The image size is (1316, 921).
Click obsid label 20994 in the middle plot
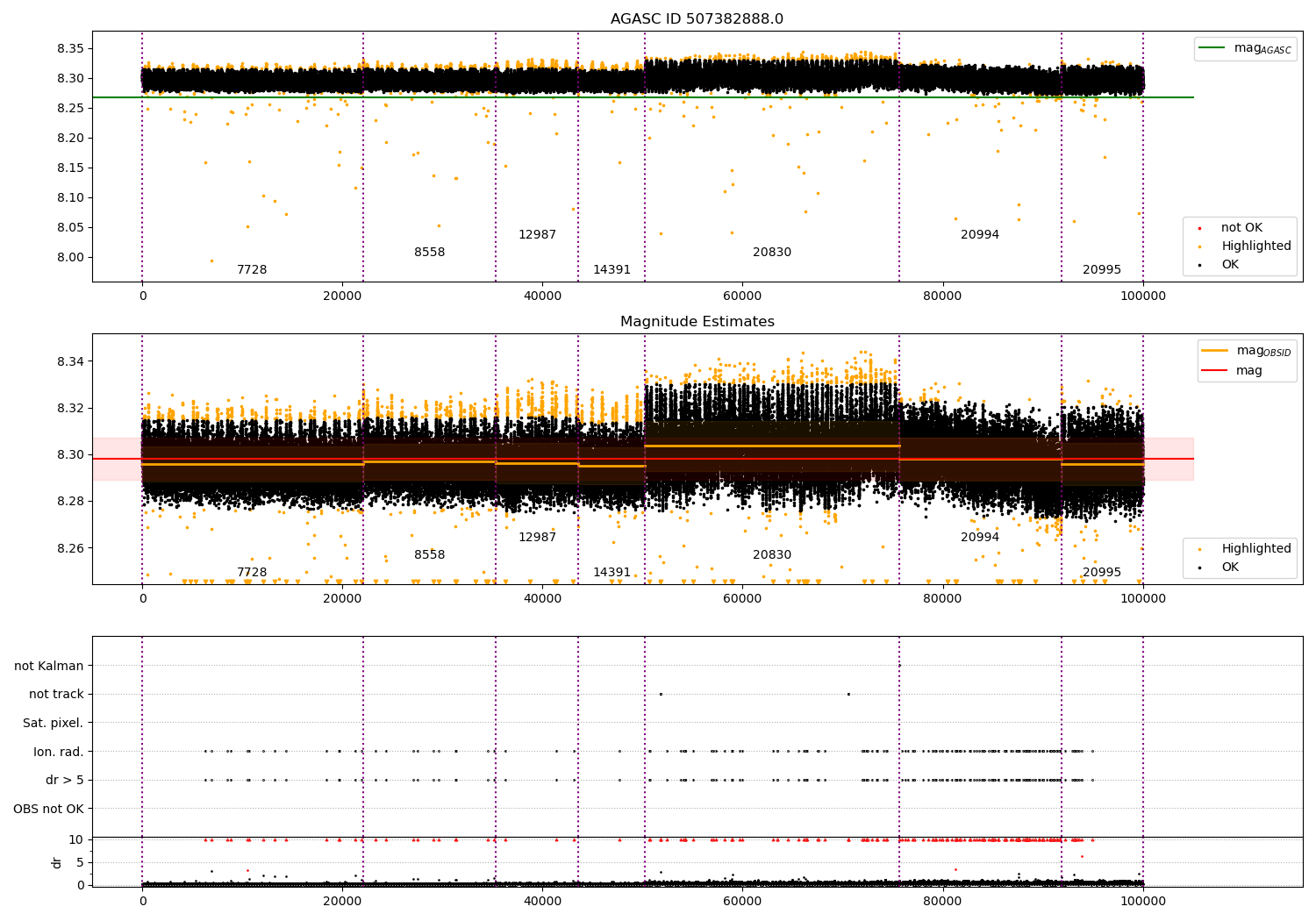tap(980, 538)
